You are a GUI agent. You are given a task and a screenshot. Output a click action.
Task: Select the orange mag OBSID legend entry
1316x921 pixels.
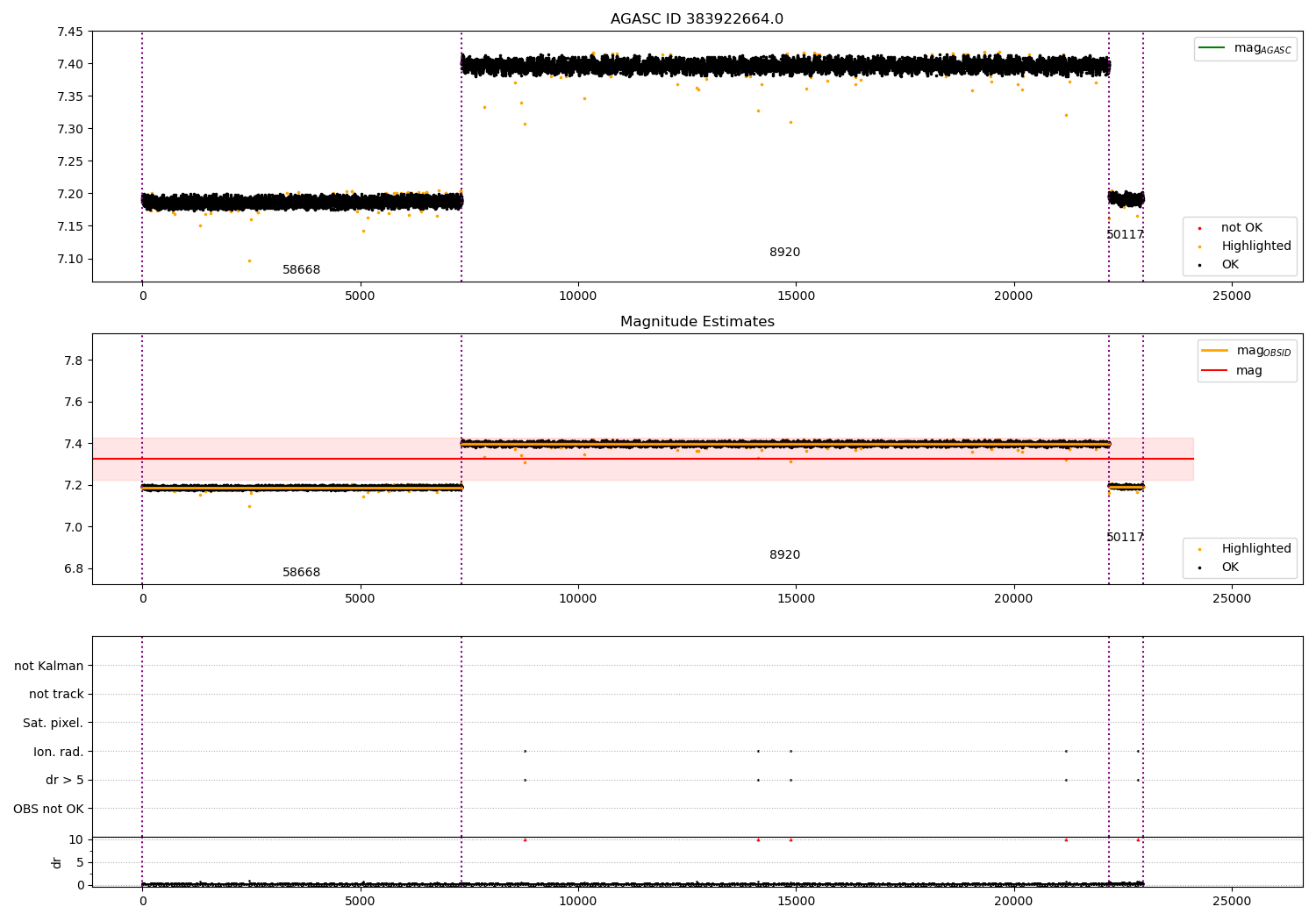tap(1247, 351)
